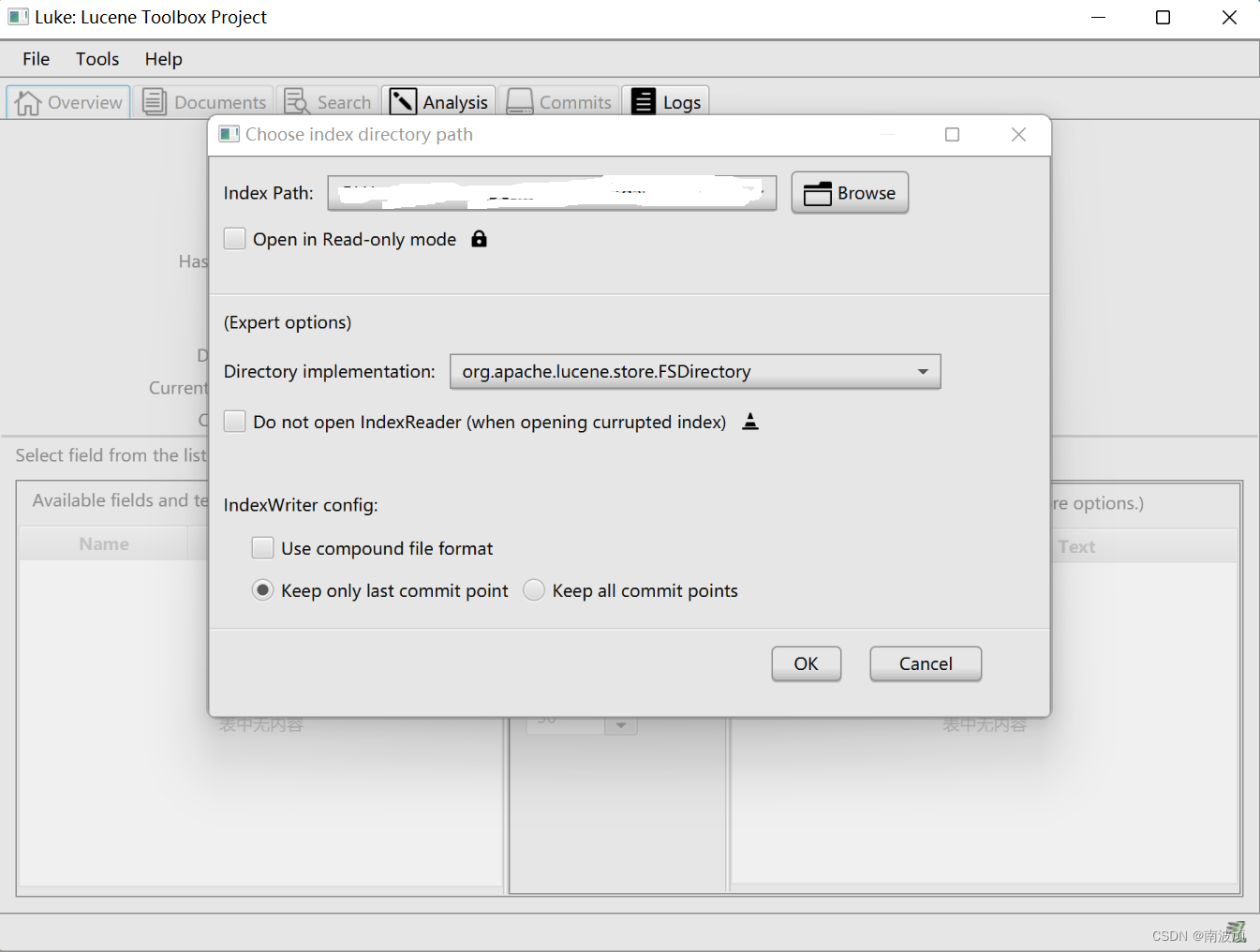Maximize the Choose index directory dialog
Viewport: 1260px width, 952px height.
click(953, 135)
